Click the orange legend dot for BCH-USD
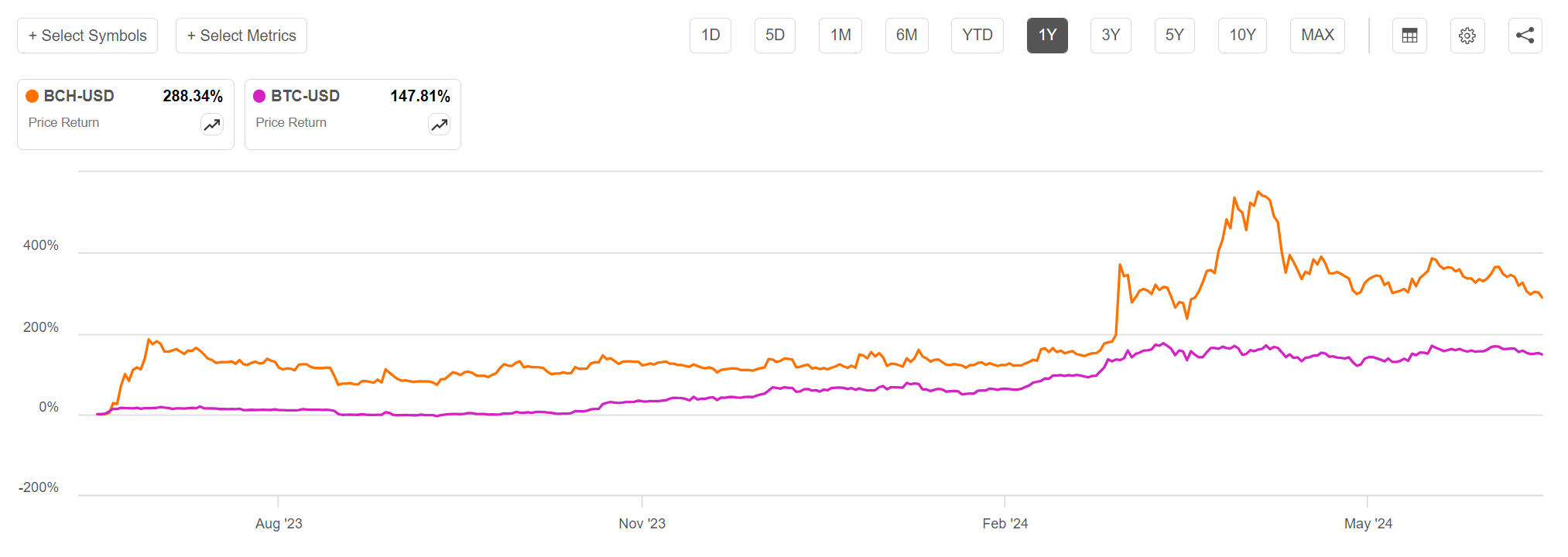1568x557 pixels. pos(32,96)
